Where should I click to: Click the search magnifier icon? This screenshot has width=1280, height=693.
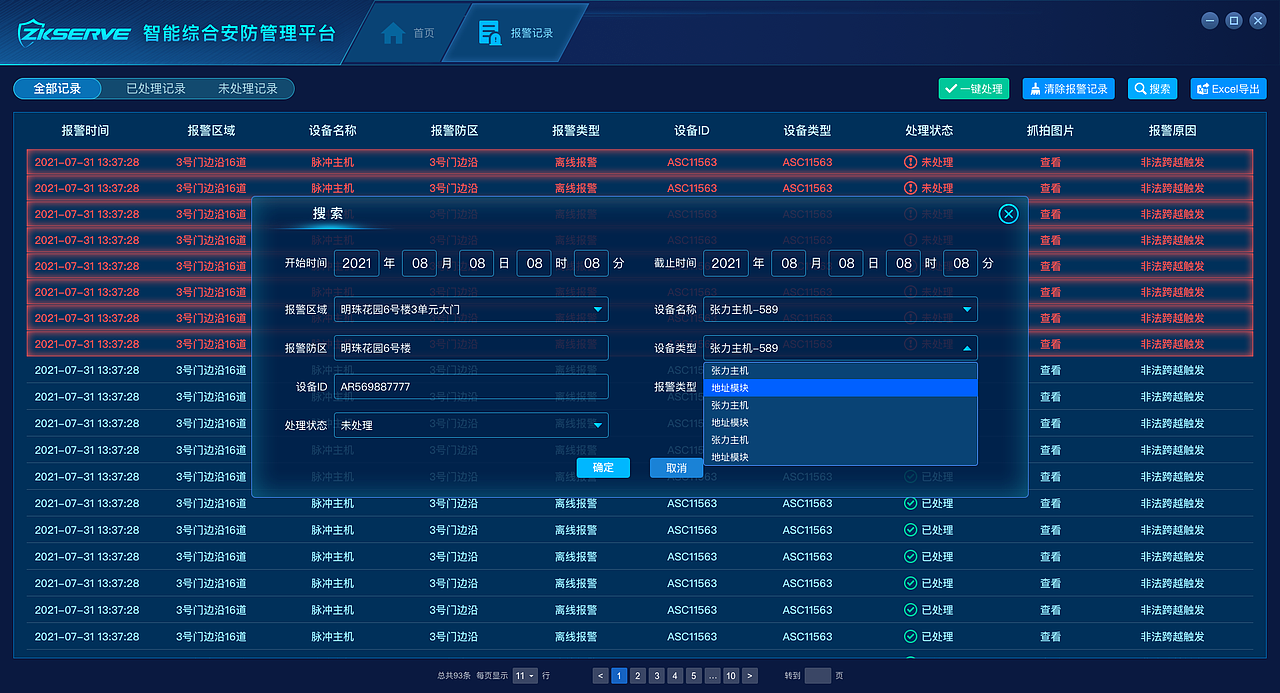(1140, 88)
